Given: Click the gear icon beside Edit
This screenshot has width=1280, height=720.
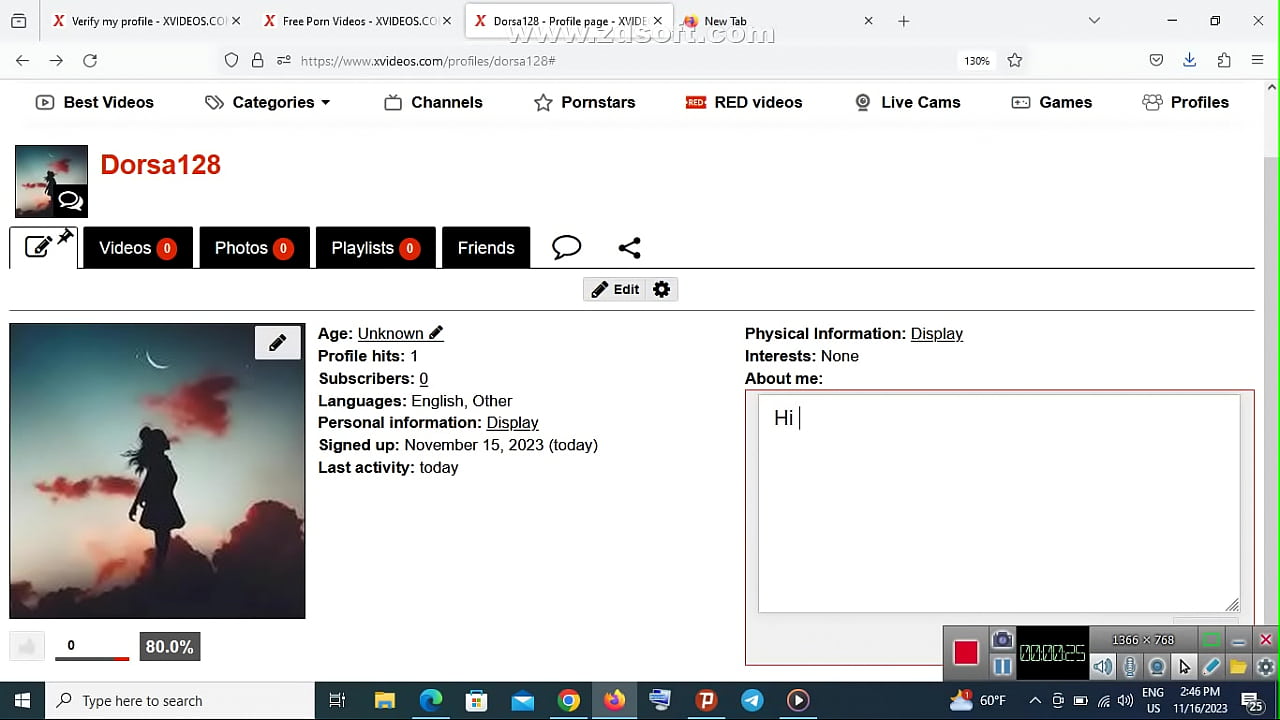Looking at the screenshot, I should pyautogui.click(x=661, y=289).
